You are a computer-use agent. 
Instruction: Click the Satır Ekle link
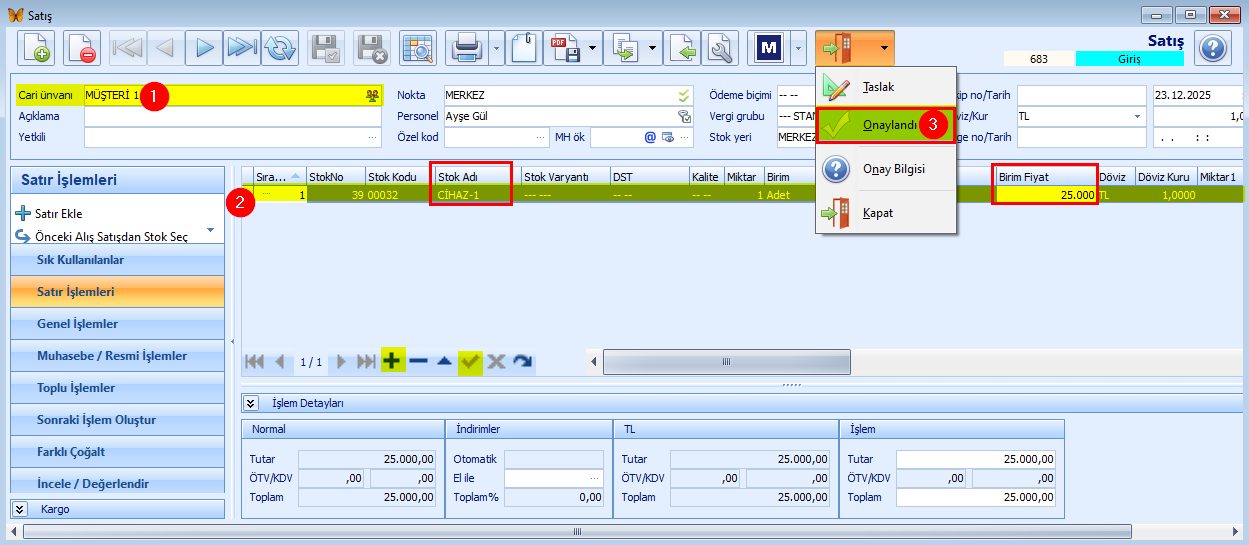tap(58, 213)
